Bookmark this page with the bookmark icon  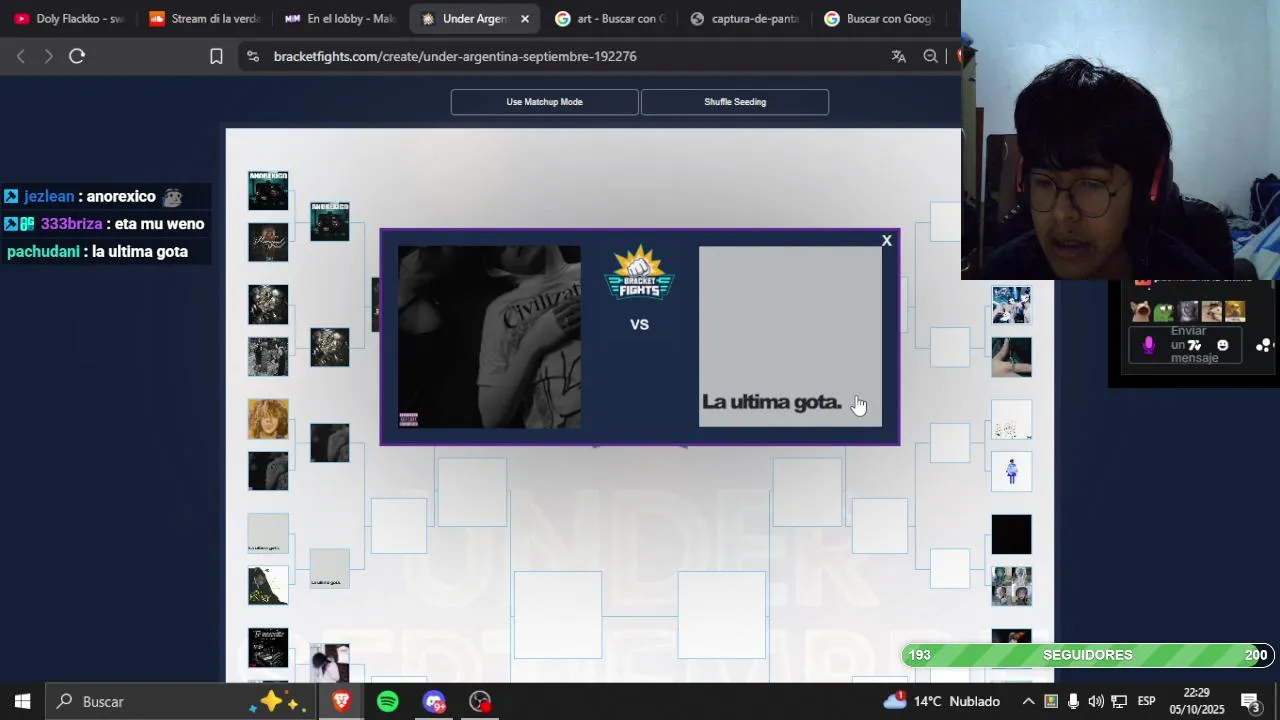[216, 57]
